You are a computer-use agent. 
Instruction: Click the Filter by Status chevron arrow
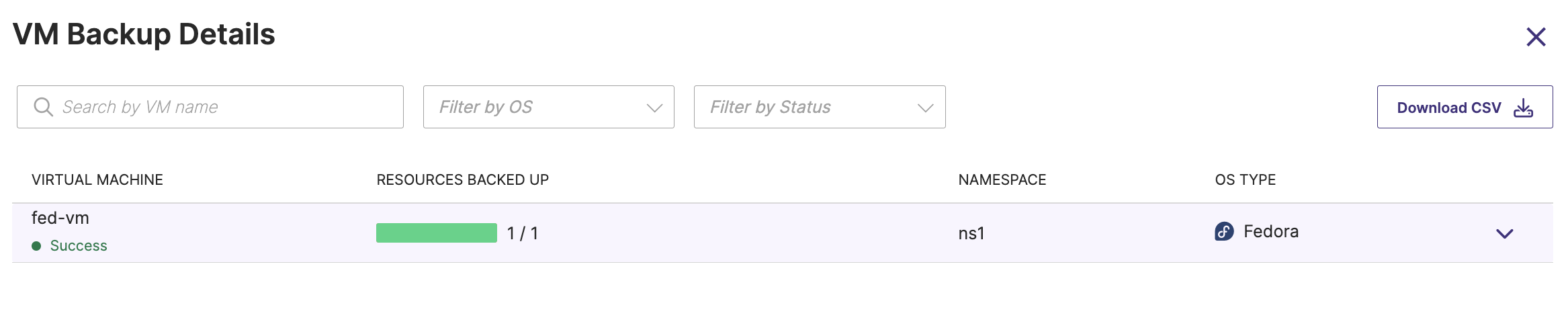(x=925, y=108)
